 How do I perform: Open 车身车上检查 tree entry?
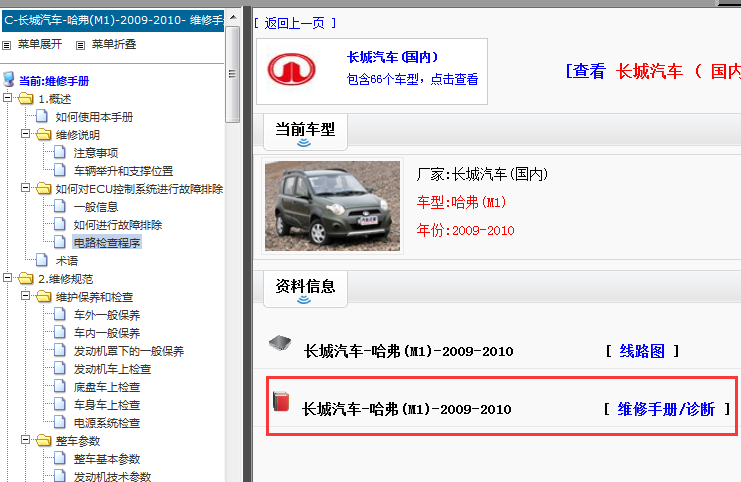107,405
